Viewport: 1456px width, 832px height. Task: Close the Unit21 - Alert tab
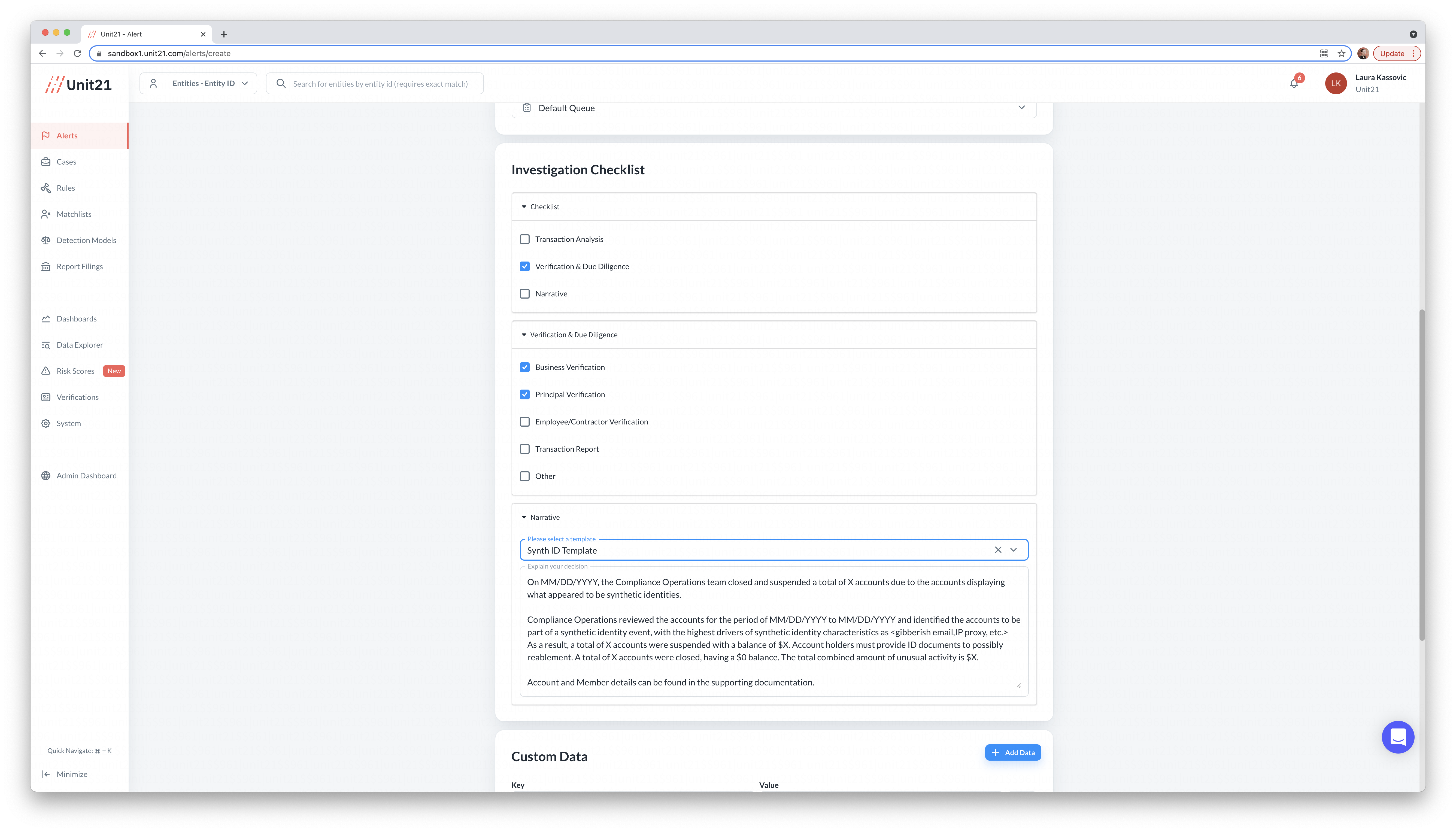[203, 34]
